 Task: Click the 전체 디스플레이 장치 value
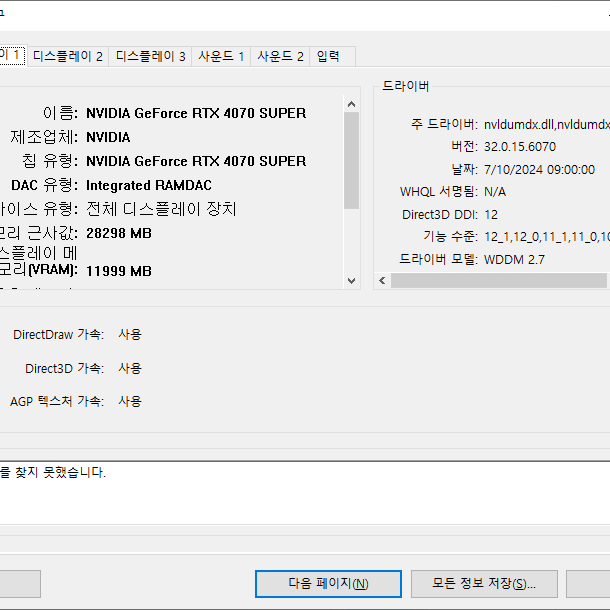161,209
